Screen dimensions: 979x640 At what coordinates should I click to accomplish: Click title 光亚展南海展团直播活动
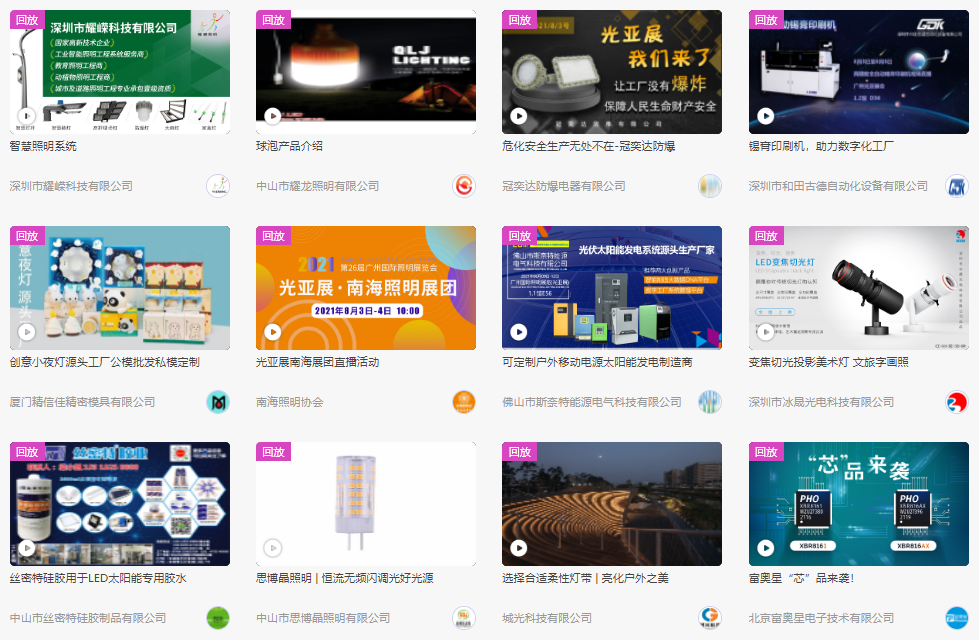point(317,362)
